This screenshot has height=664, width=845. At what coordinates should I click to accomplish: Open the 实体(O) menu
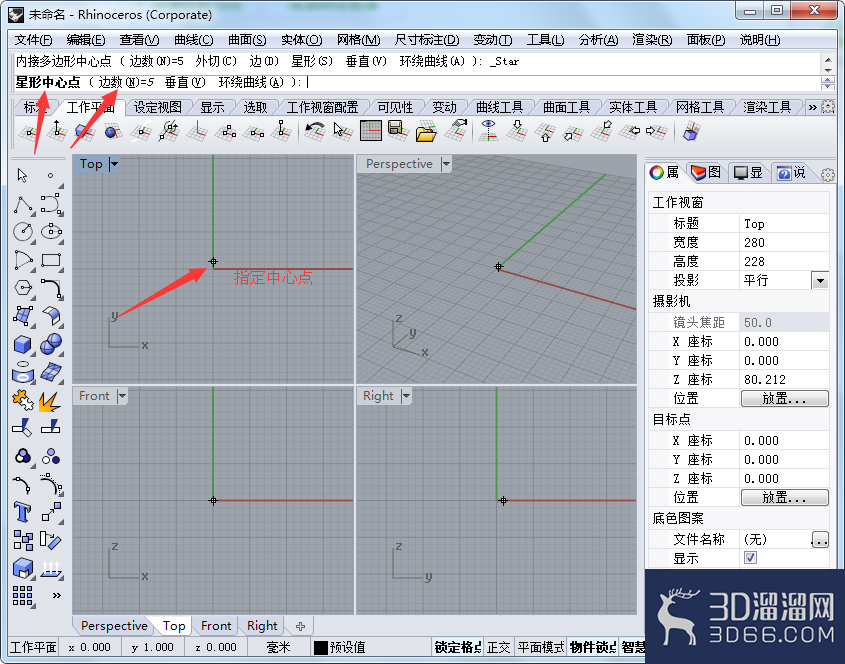[x=301, y=40]
